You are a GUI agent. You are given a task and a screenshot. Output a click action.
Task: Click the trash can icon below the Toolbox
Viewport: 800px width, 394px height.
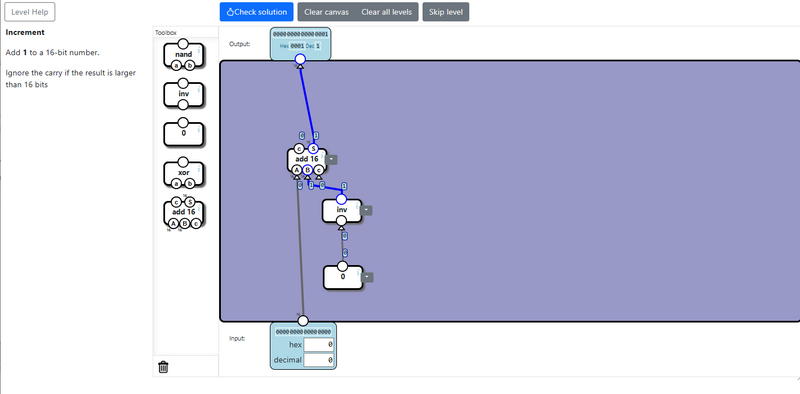point(163,366)
